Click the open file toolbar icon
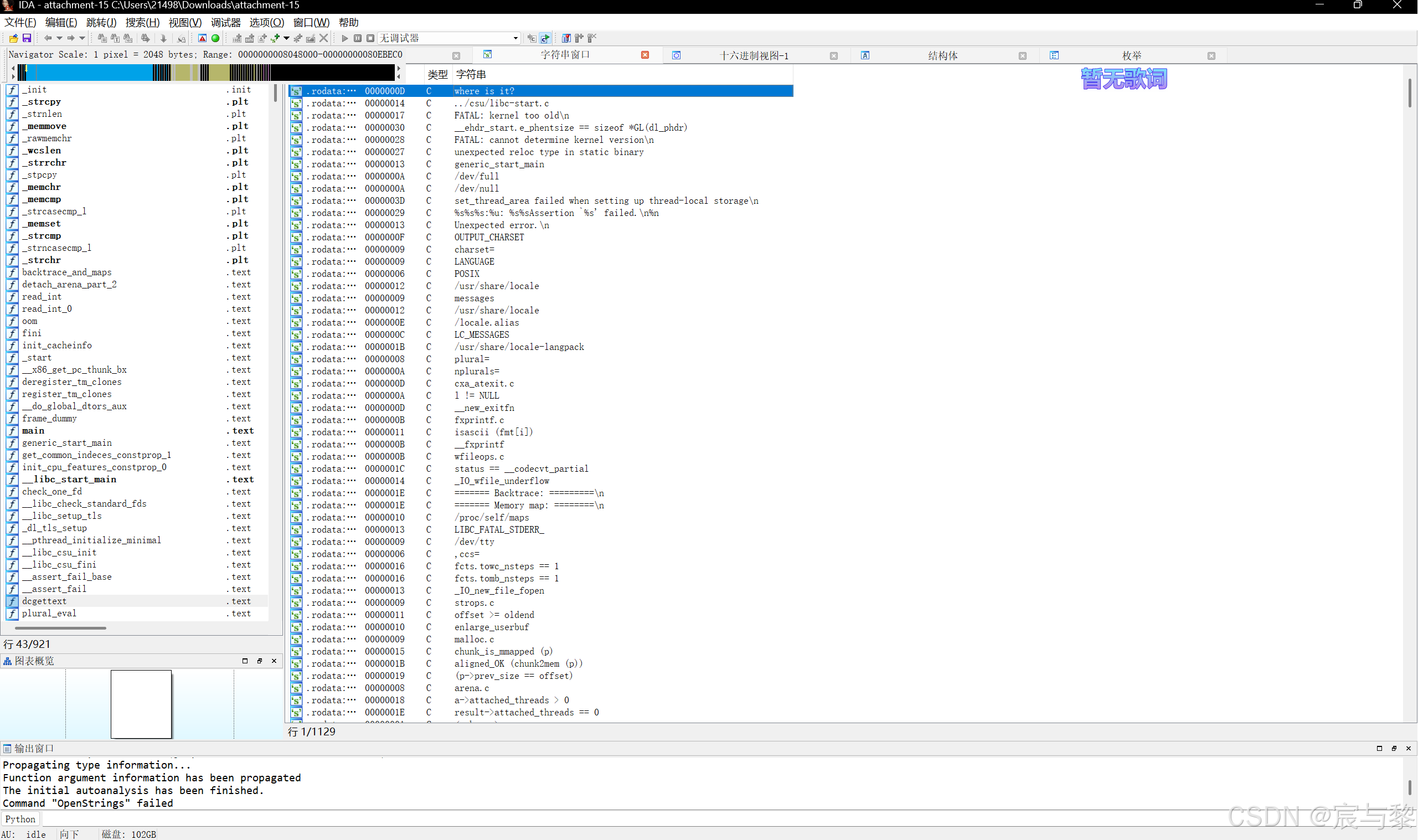This screenshot has width=1418, height=840. 13,38
